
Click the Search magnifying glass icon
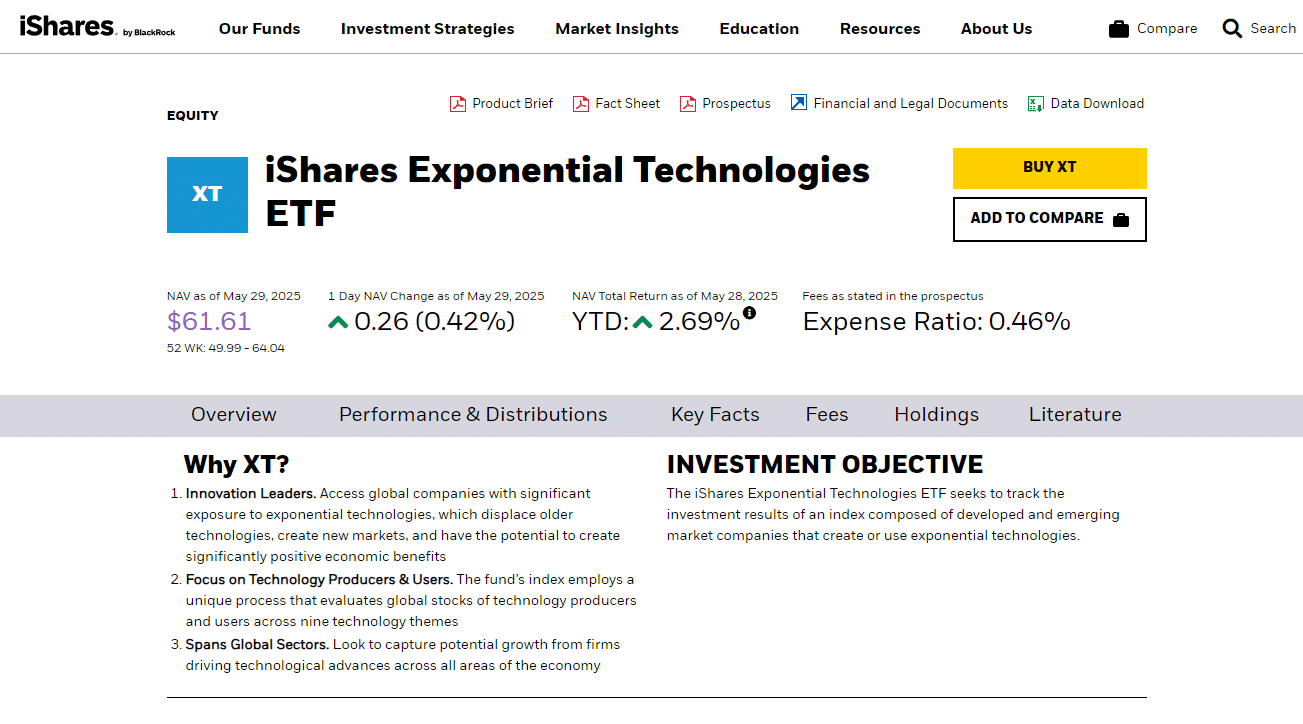(1232, 29)
